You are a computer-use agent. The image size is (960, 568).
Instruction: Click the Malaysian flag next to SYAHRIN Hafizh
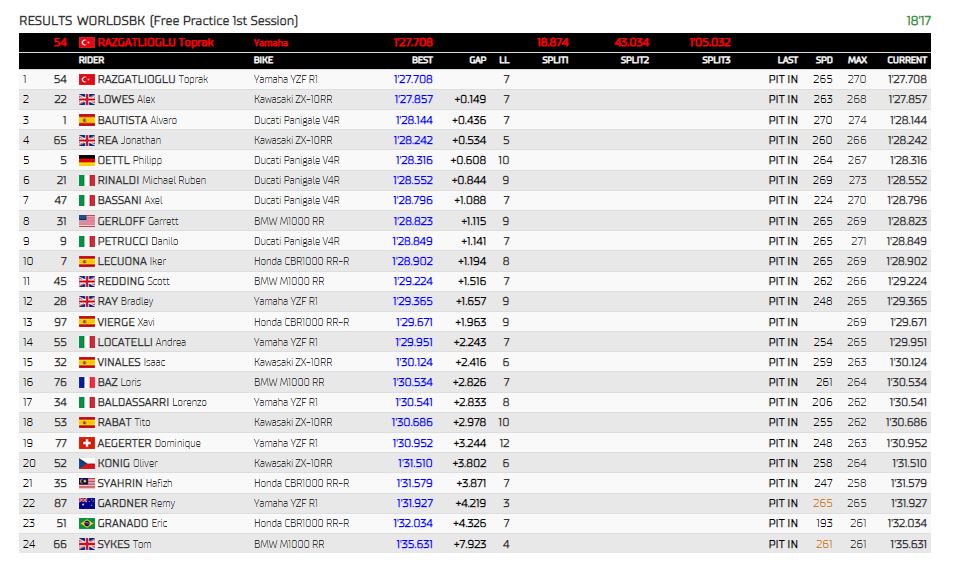[86, 483]
